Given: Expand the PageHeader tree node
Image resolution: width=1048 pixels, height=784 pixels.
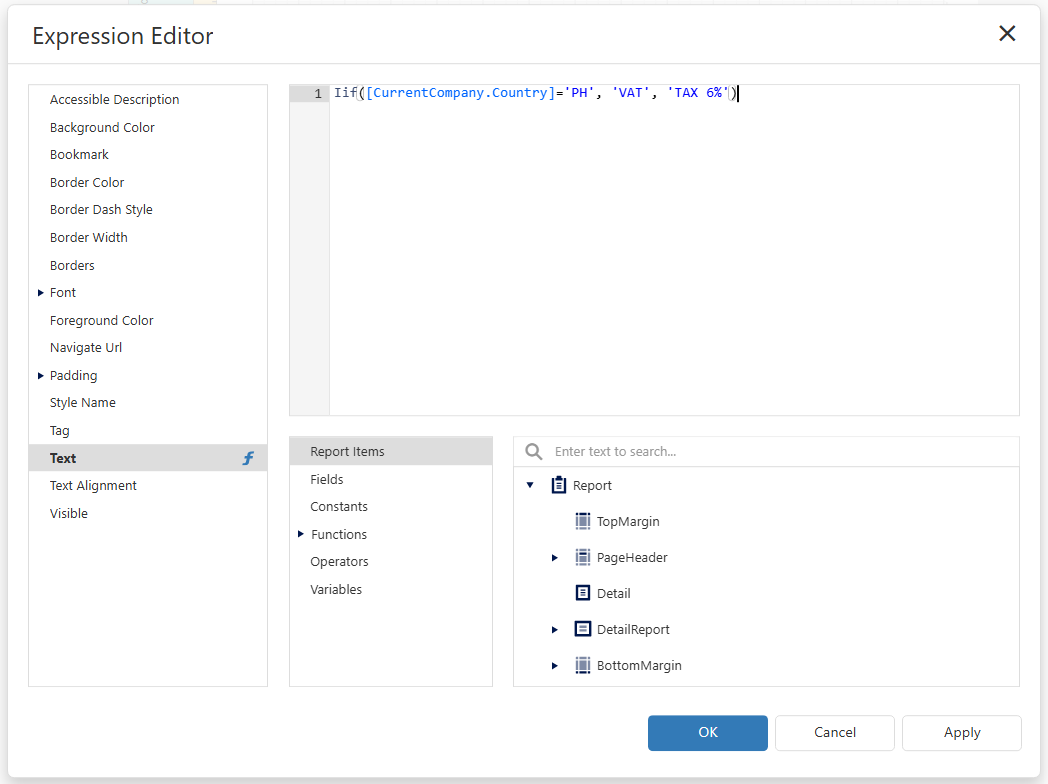Looking at the screenshot, I should coord(555,557).
